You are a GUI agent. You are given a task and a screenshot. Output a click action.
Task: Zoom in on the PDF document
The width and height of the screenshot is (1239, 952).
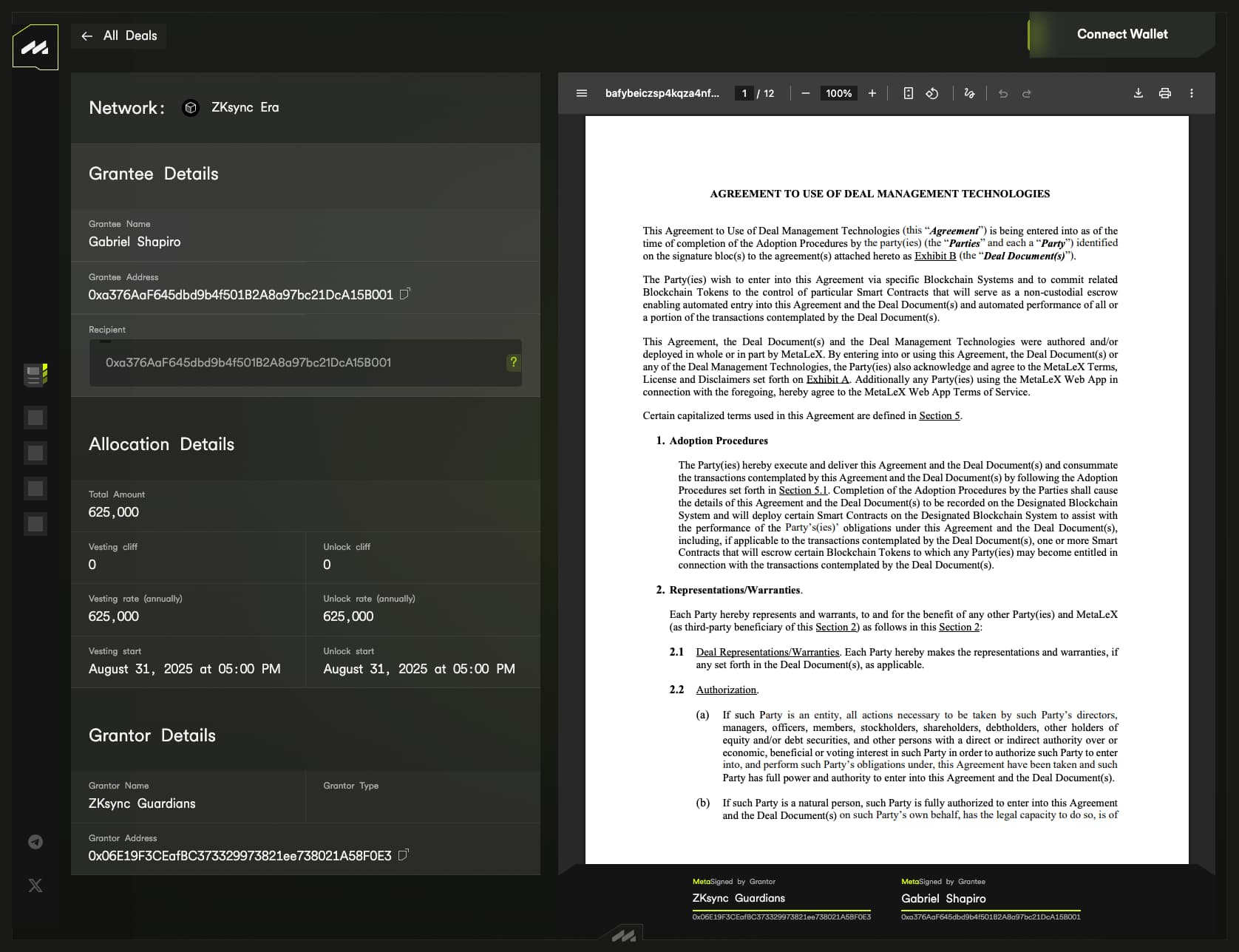coord(872,93)
